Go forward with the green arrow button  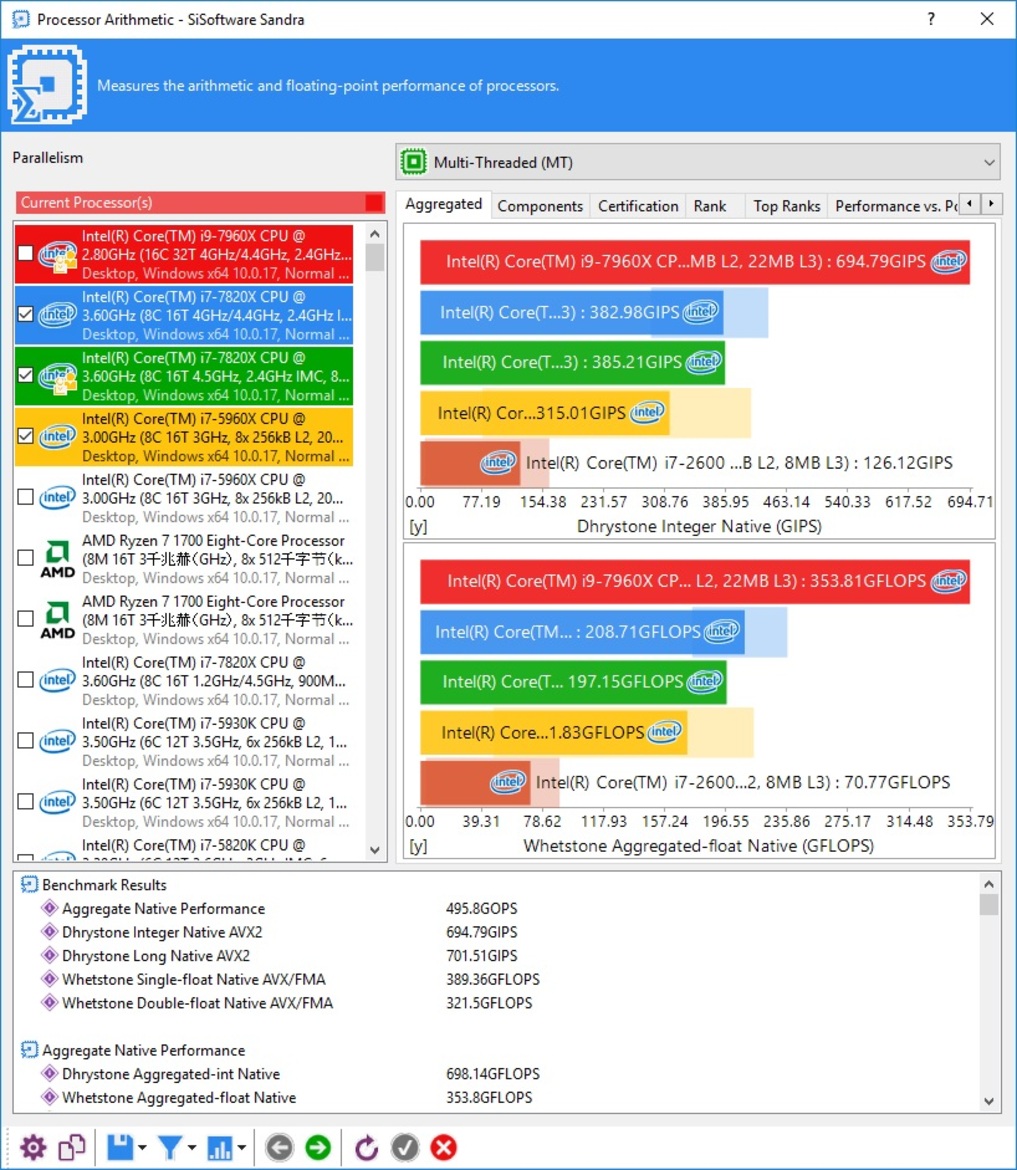(319, 1147)
